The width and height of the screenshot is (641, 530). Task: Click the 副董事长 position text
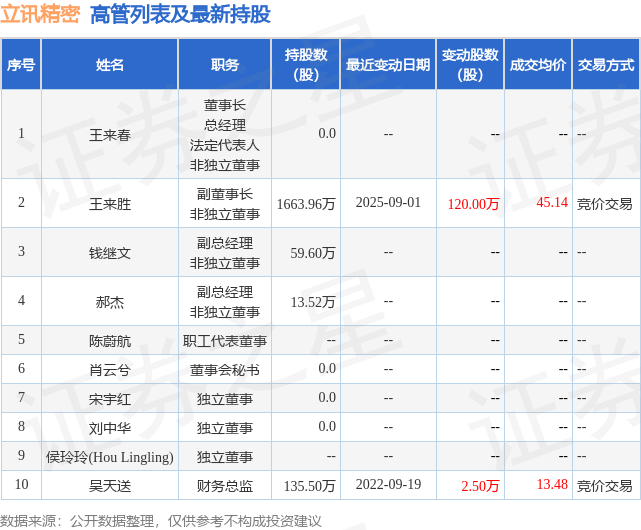(224, 194)
